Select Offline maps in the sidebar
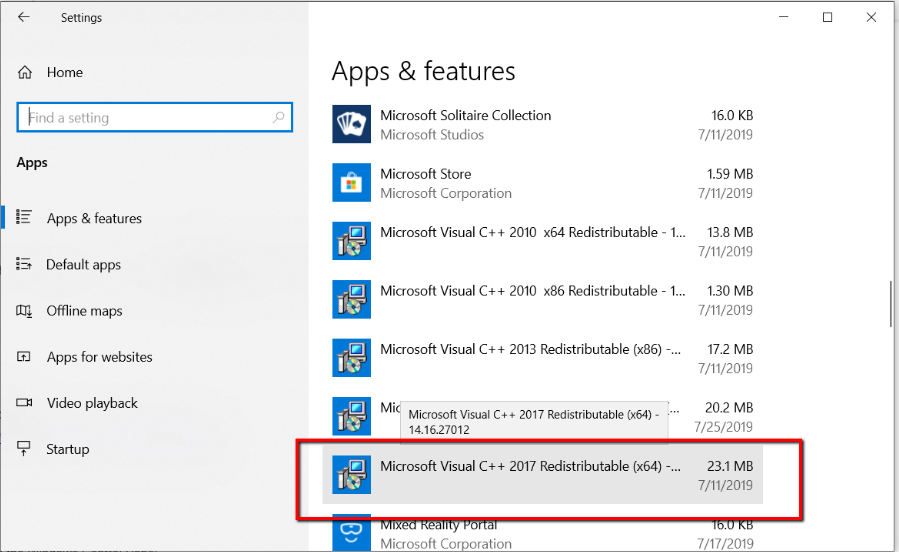The image size is (899, 552). pyautogui.click(x=84, y=311)
